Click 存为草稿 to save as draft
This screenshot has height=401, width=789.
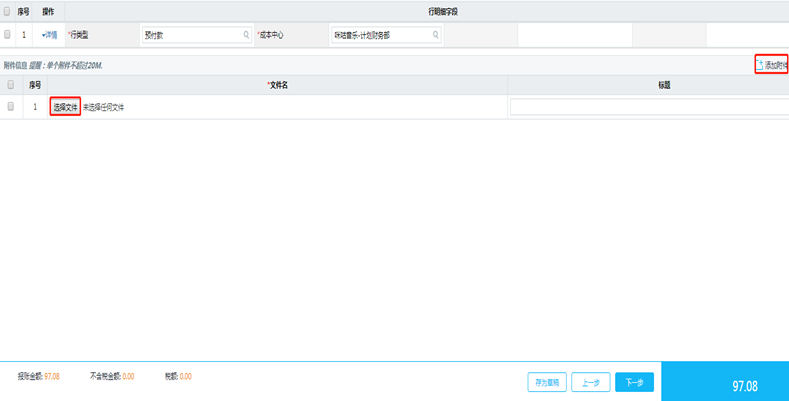pos(547,382)
